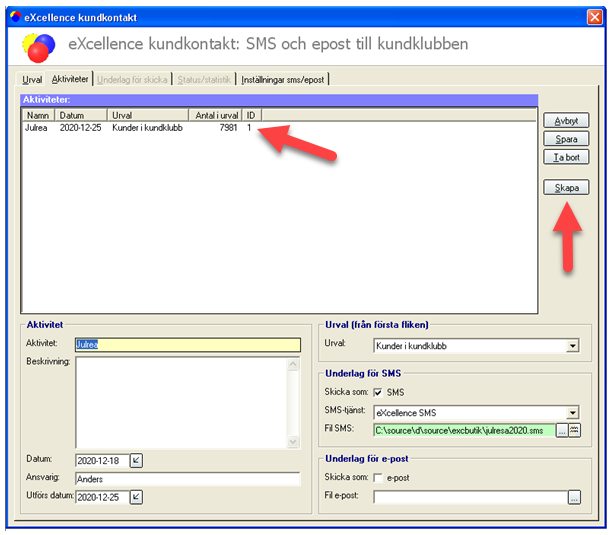Click the Fil SMS path field
614x535 pixels.
click(464, 430)
